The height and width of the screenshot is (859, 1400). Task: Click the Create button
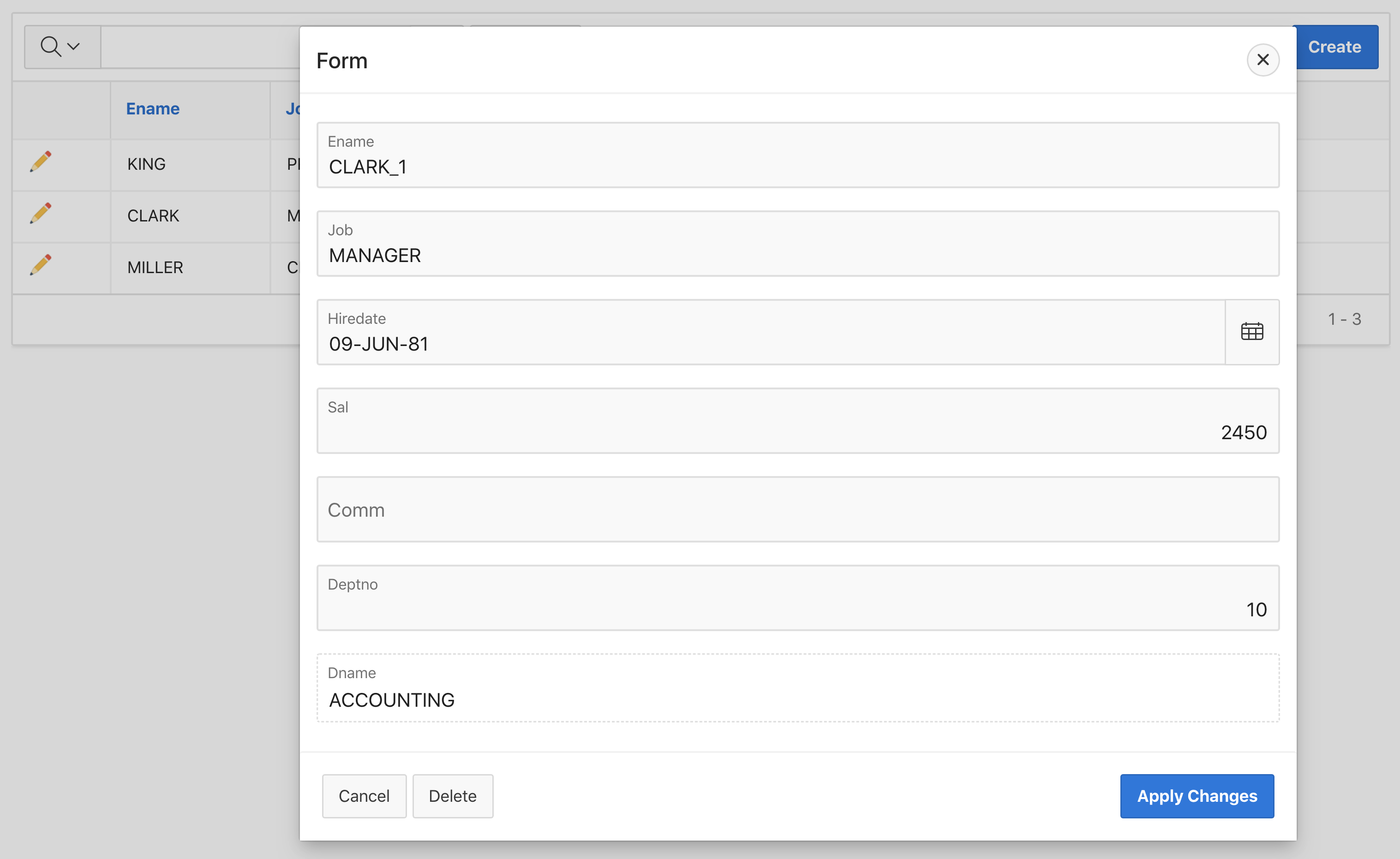click(x=1334, y=47)
